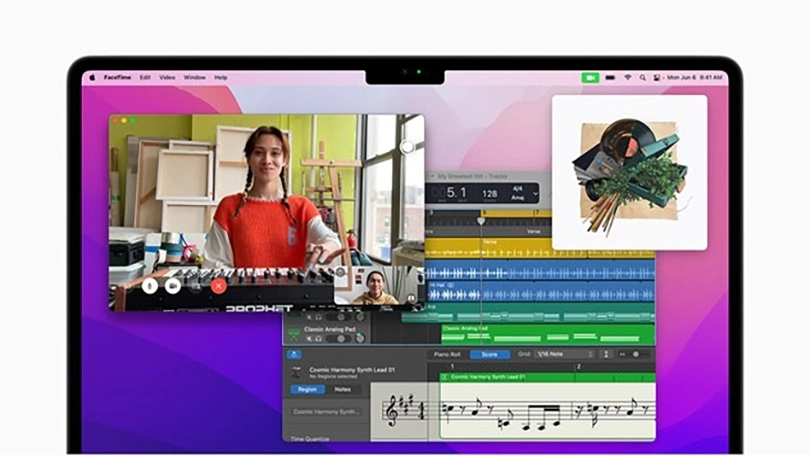Viewport: 810px width, 456px height.
Task: Click the 128 tempo value in the LCD
Action: 490,194
